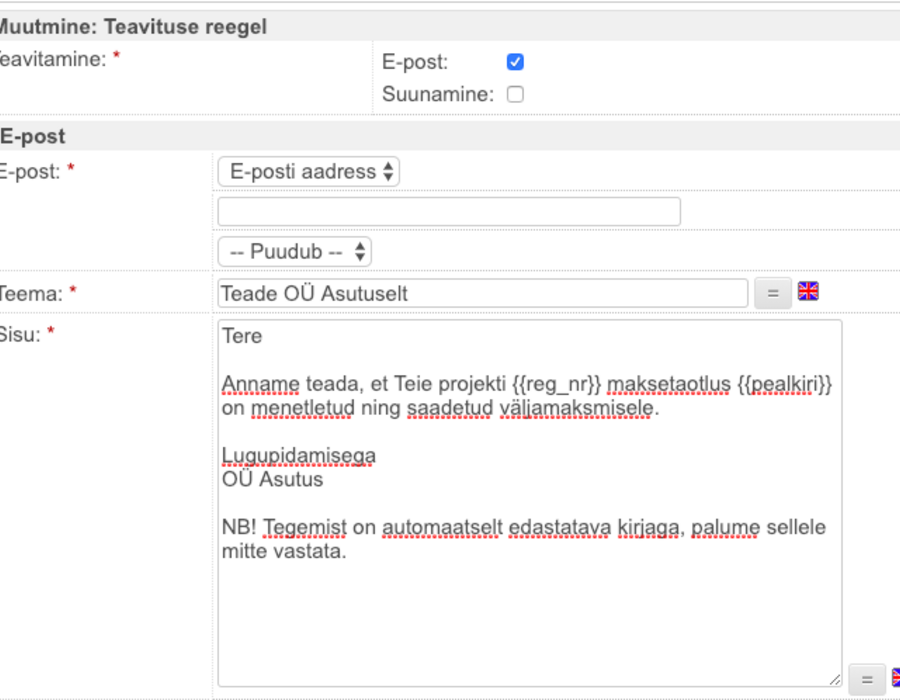Click the UK flag icon beside Sisu textarea
Screen dimensions: 900x700
coord(895,677)
